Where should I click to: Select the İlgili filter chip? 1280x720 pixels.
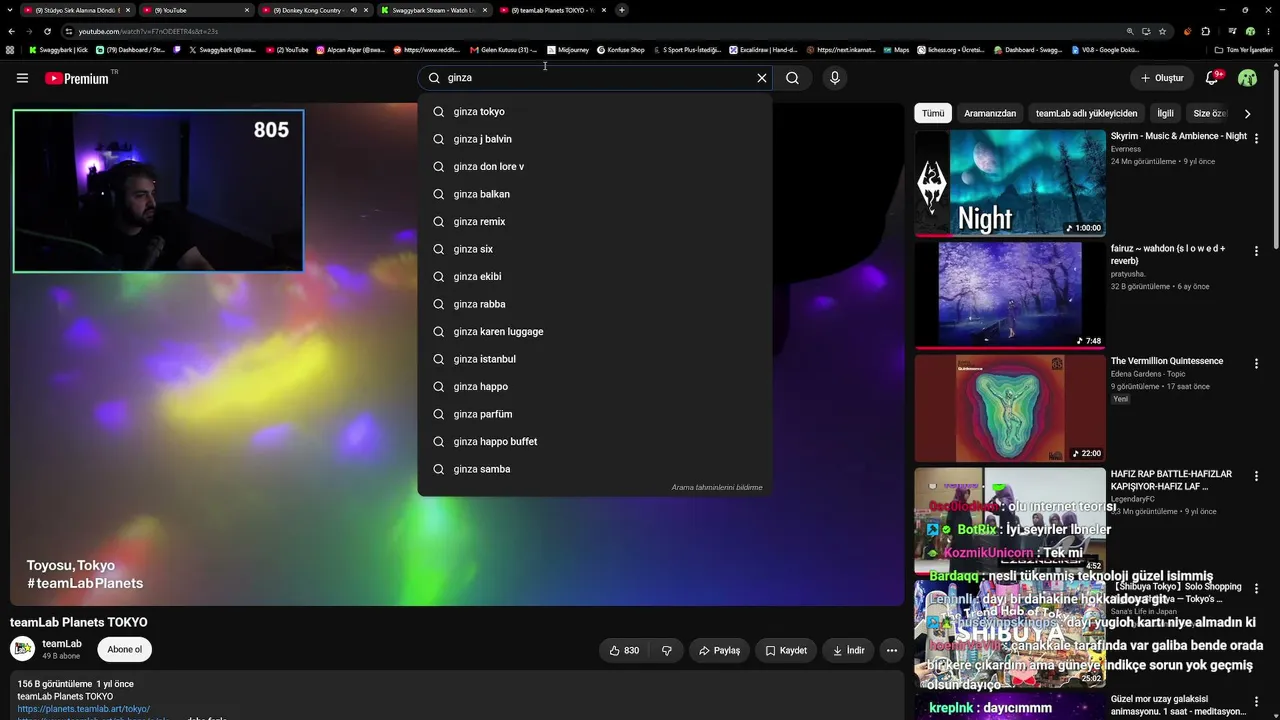(1165, 114)
